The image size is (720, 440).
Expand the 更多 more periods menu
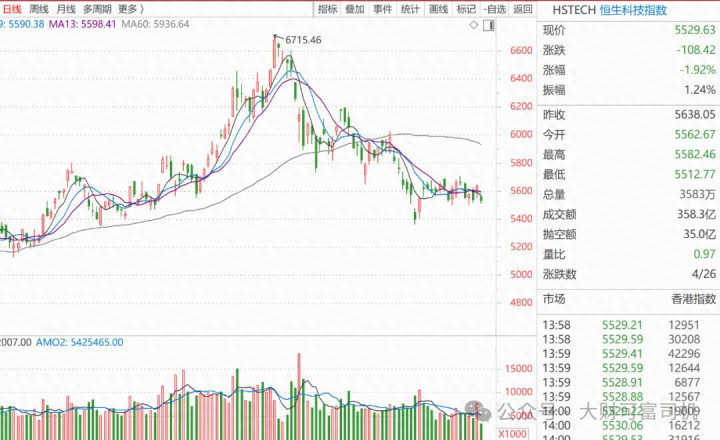pos(131,9)
